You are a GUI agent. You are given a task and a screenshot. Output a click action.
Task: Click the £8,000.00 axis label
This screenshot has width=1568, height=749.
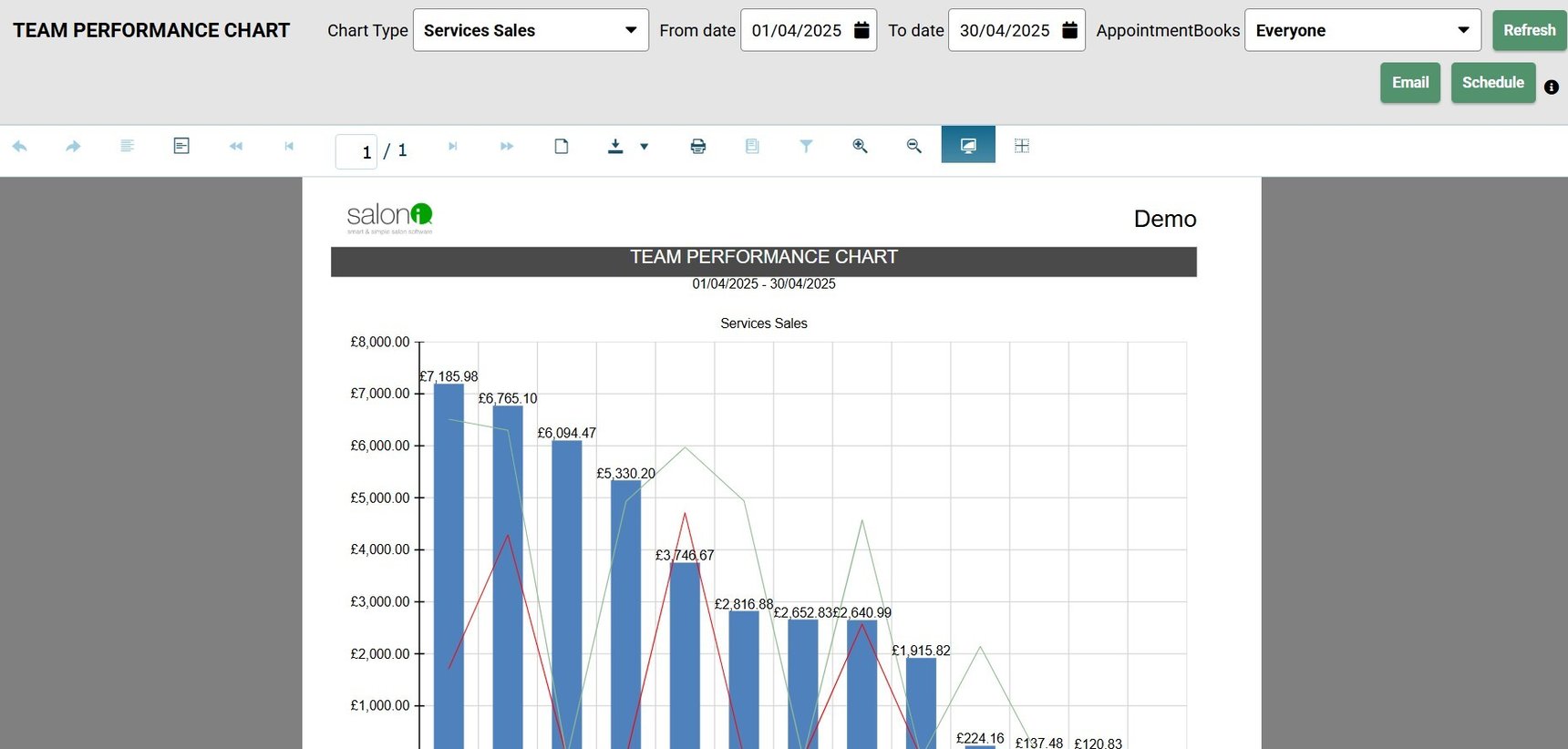click(x=380, y=342)
